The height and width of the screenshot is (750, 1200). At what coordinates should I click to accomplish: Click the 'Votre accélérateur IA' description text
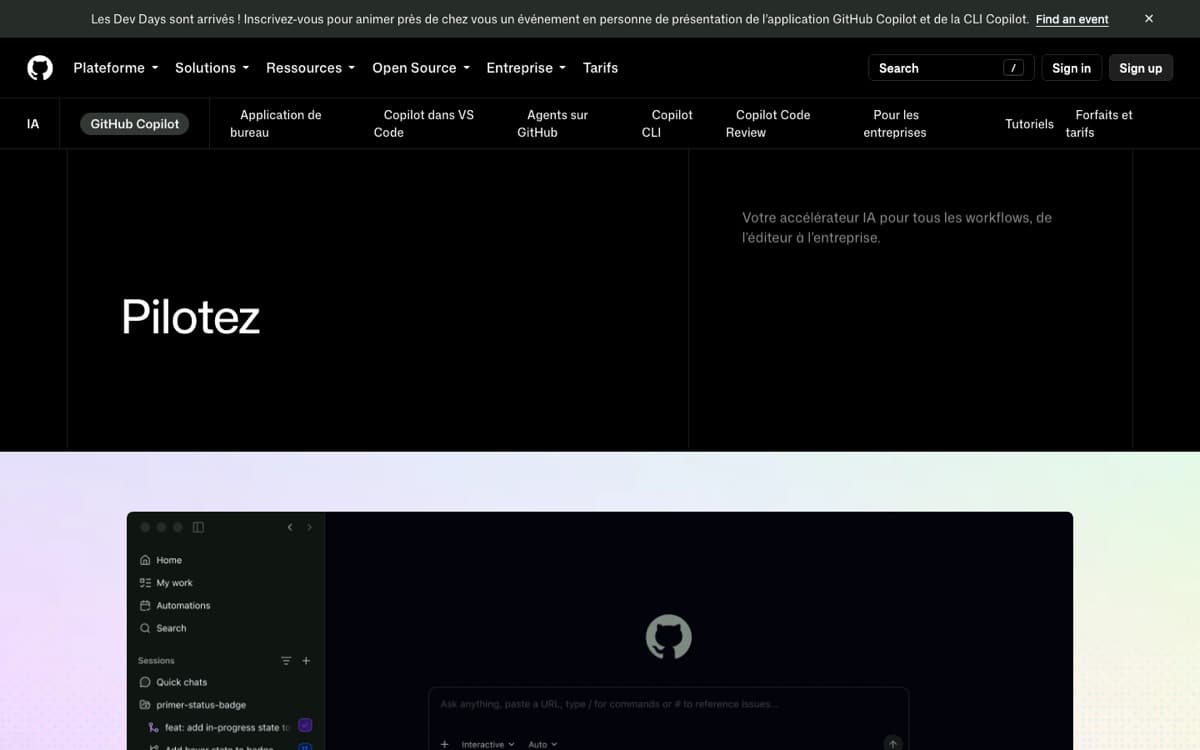click(897, 228)
